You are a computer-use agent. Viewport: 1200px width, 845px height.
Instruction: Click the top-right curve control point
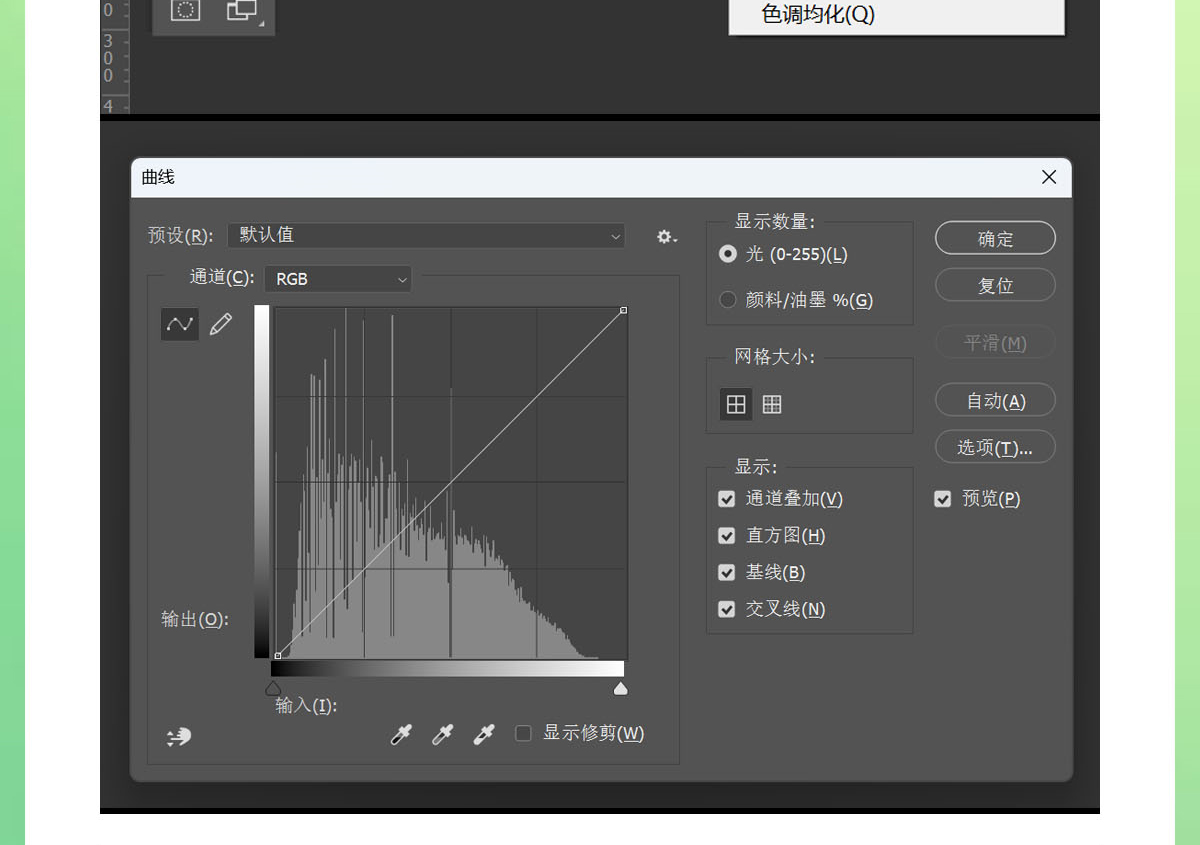click(624, 311)
